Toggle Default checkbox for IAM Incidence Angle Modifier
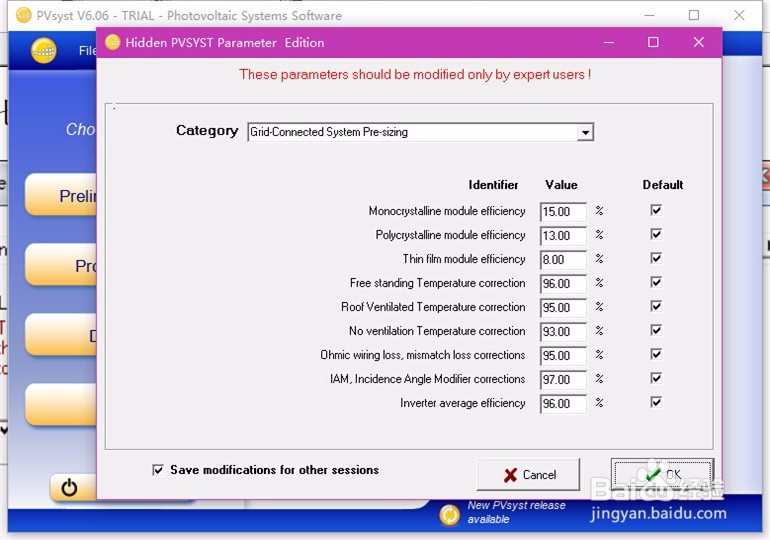Viewport: 770px width, 540px height. 656,378
